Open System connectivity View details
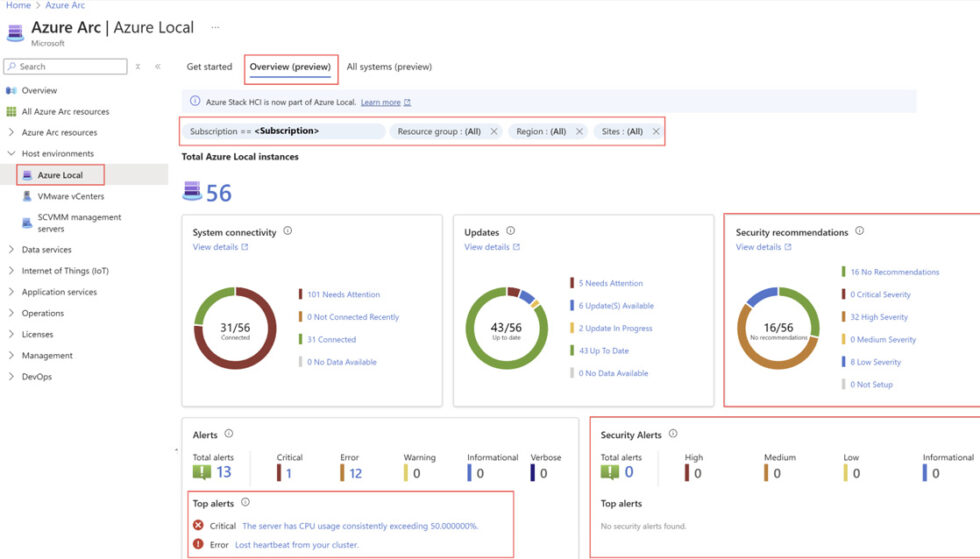980x559 pixels. [220, 248]
